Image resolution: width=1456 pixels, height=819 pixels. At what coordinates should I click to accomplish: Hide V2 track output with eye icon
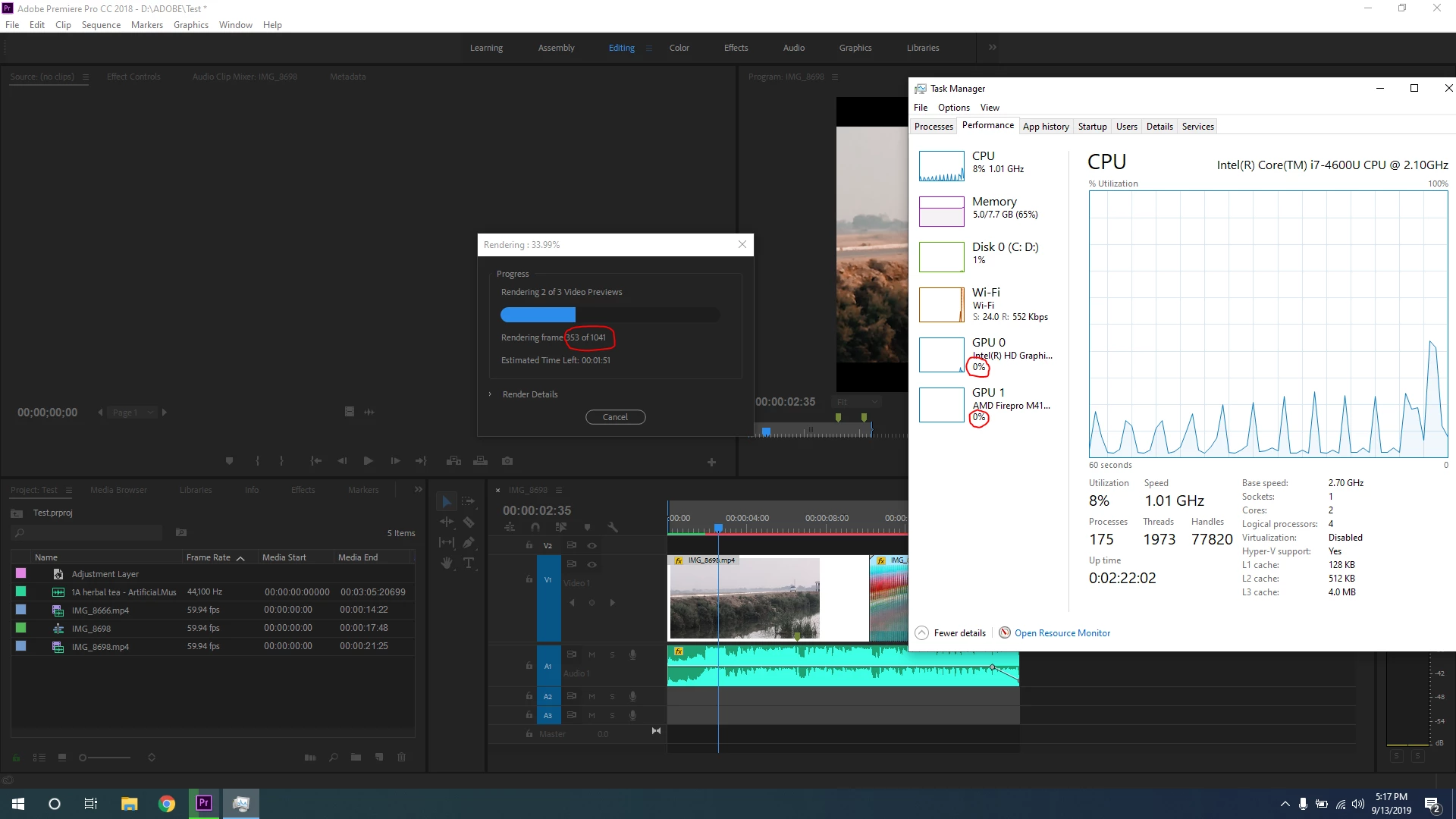point(592,545)
